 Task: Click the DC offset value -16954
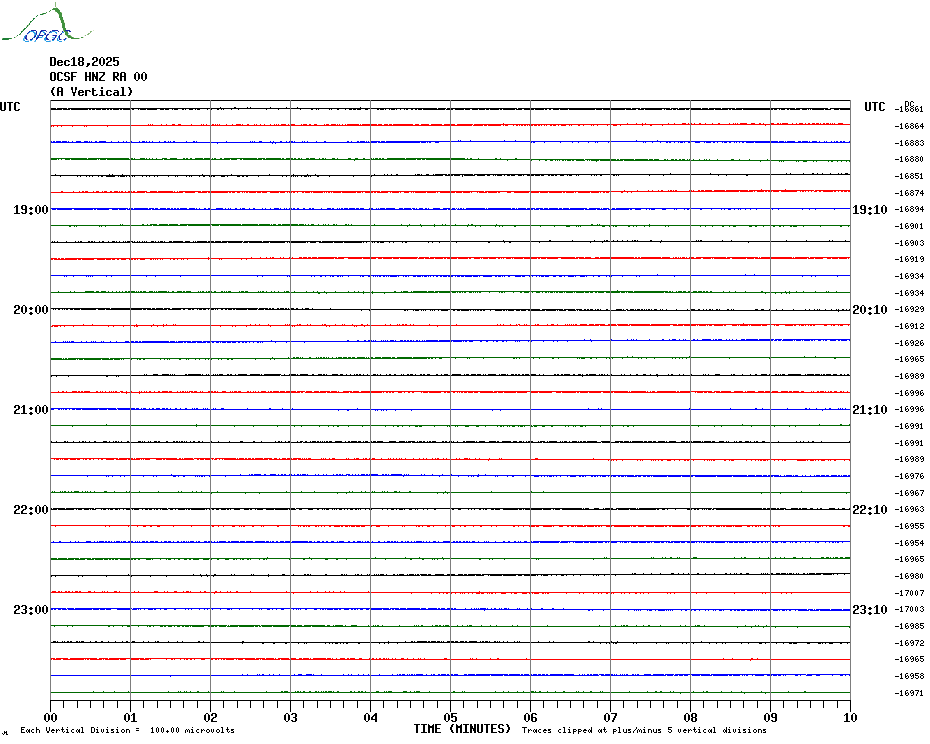909,543
